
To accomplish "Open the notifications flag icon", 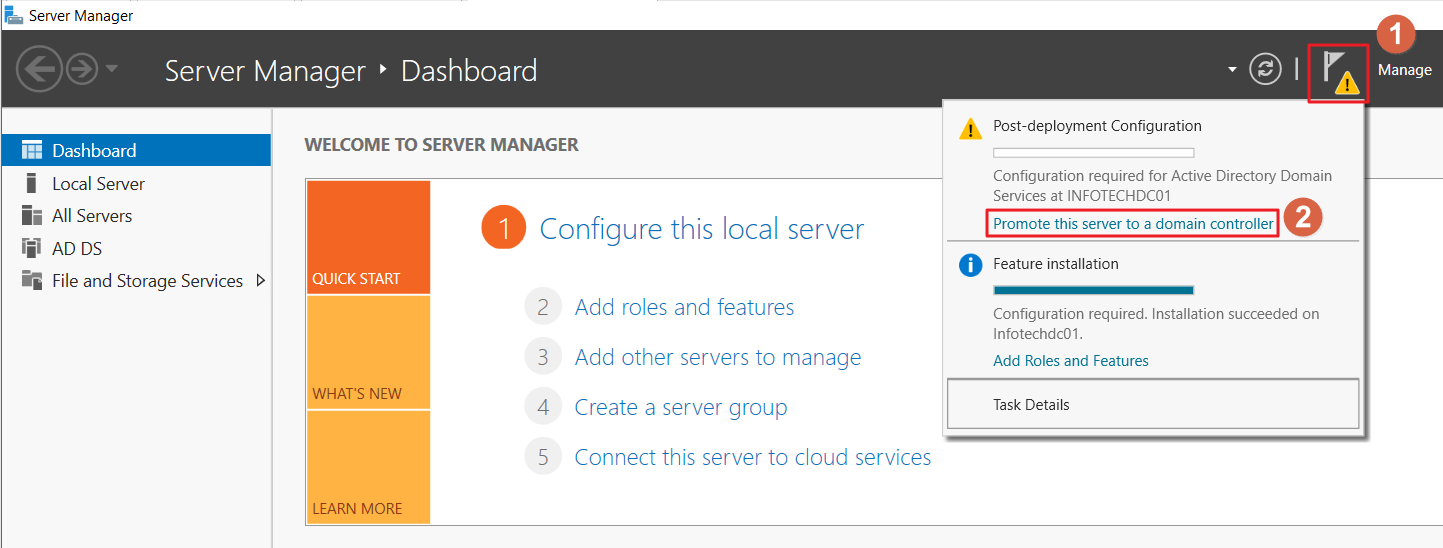I will 1338,72.
